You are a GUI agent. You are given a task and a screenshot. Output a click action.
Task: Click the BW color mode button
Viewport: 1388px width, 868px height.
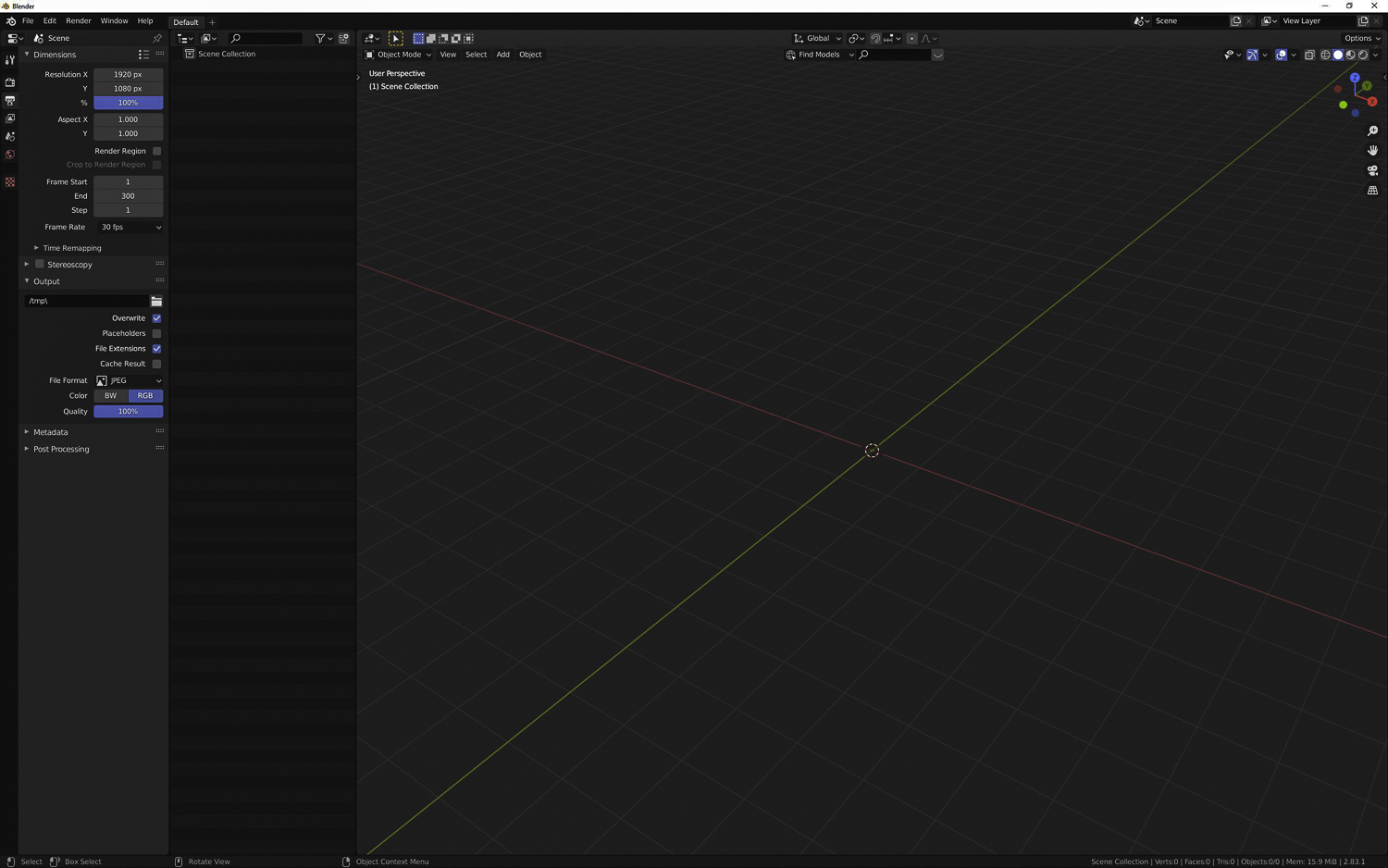click(111, 396)
